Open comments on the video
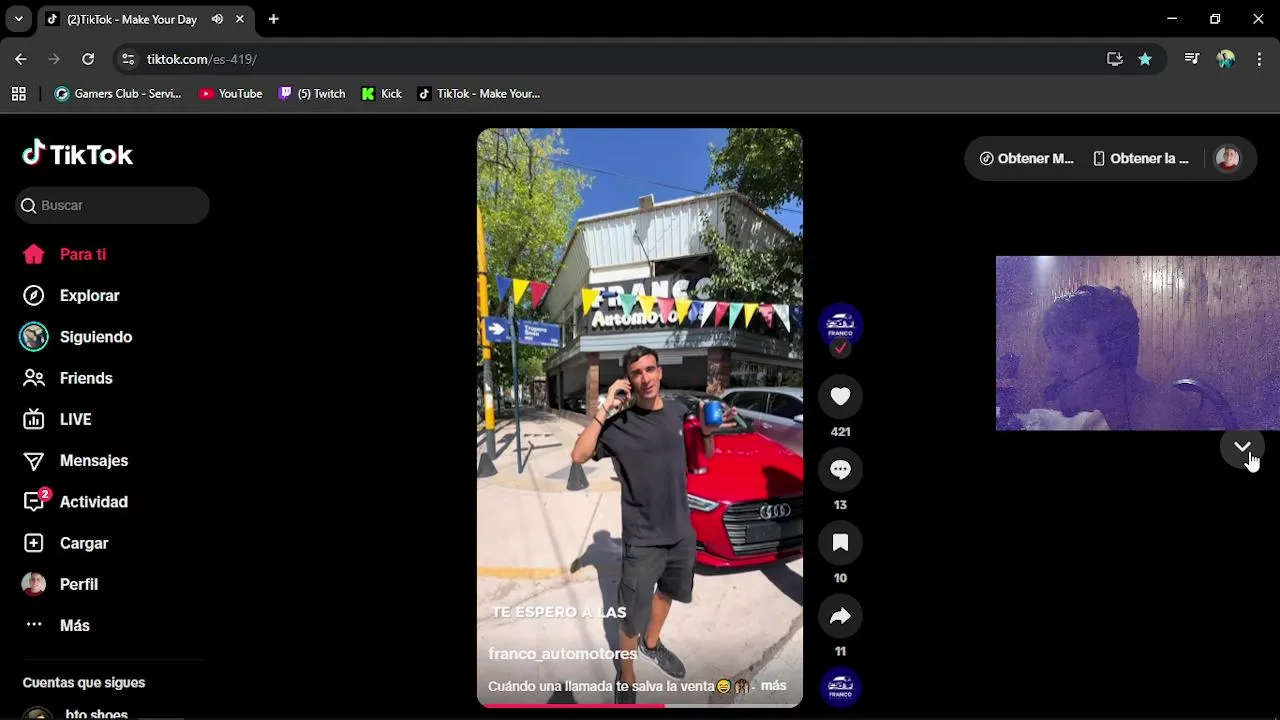Screen dimensions: 1280x720 pyautogui.click(x=840, y=469)
